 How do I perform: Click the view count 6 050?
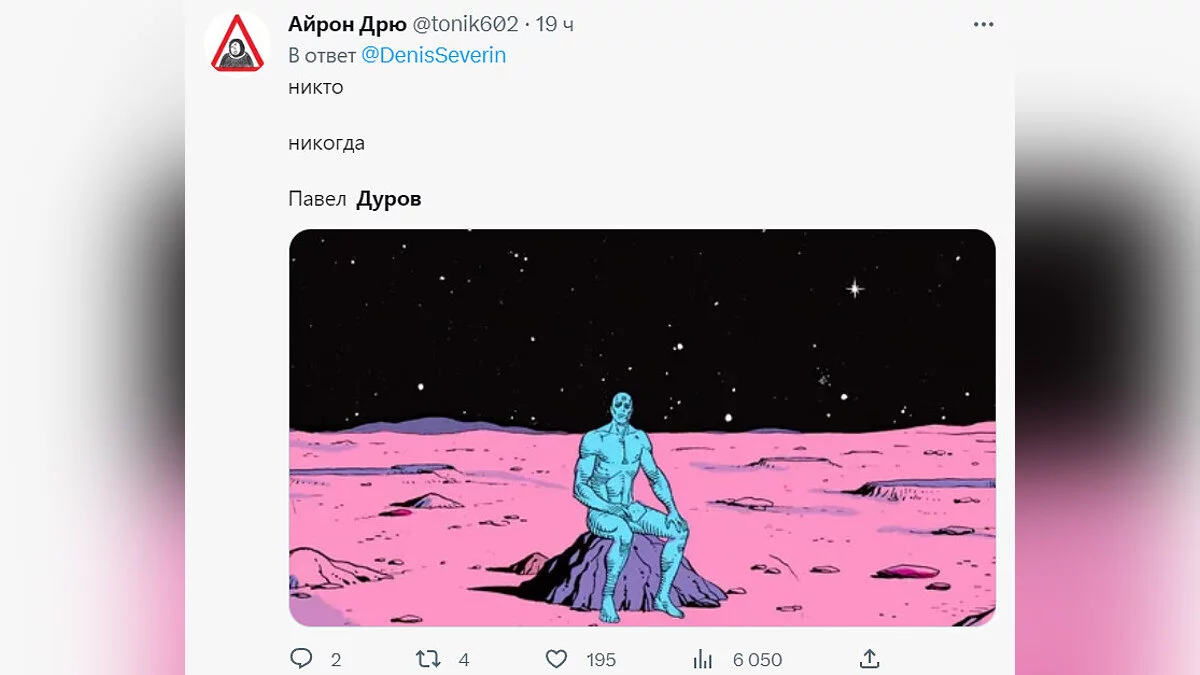(757, 660)
